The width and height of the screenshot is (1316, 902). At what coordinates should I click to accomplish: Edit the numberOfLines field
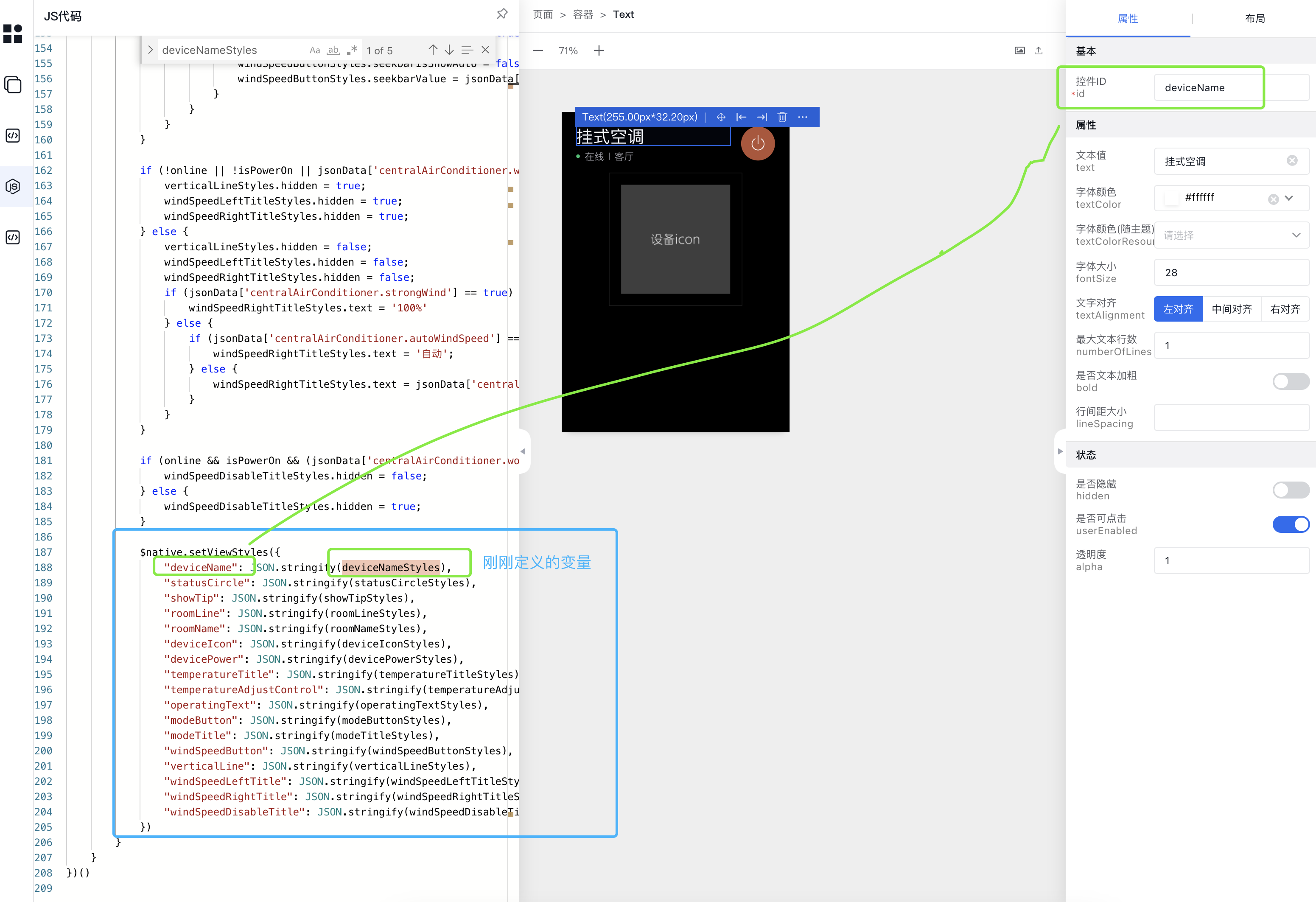[x=1231, y=345]
